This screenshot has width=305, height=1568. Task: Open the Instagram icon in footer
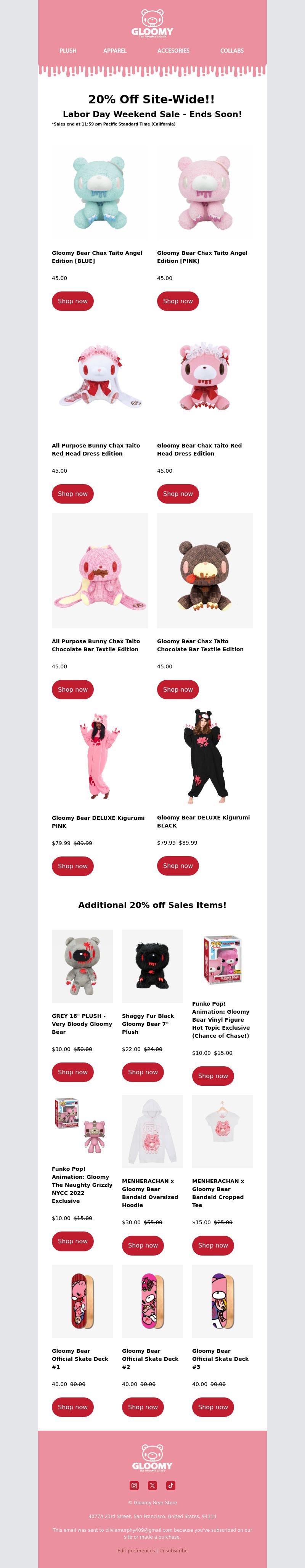(x=135, y=1485)
